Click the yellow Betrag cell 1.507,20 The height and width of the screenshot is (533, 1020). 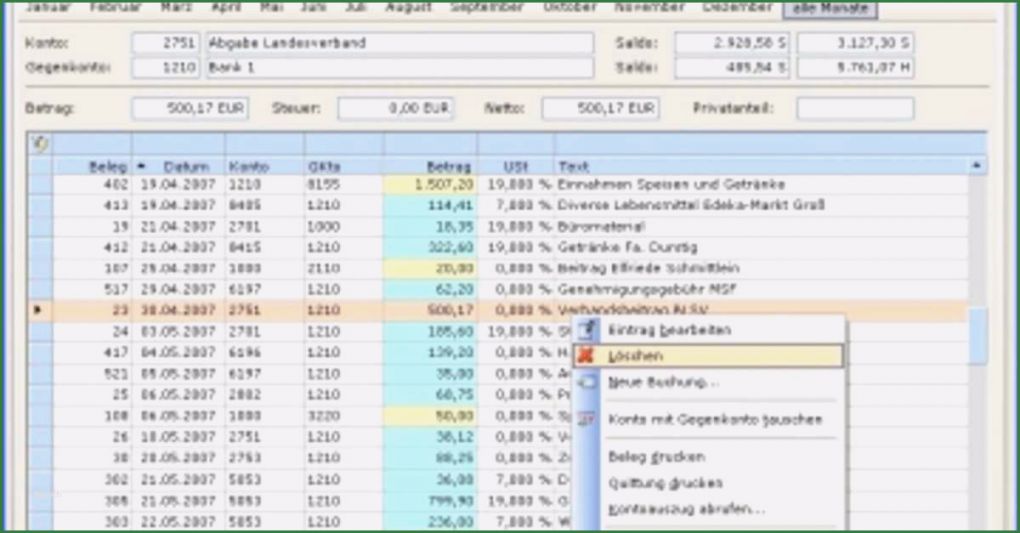coord(430,185)
